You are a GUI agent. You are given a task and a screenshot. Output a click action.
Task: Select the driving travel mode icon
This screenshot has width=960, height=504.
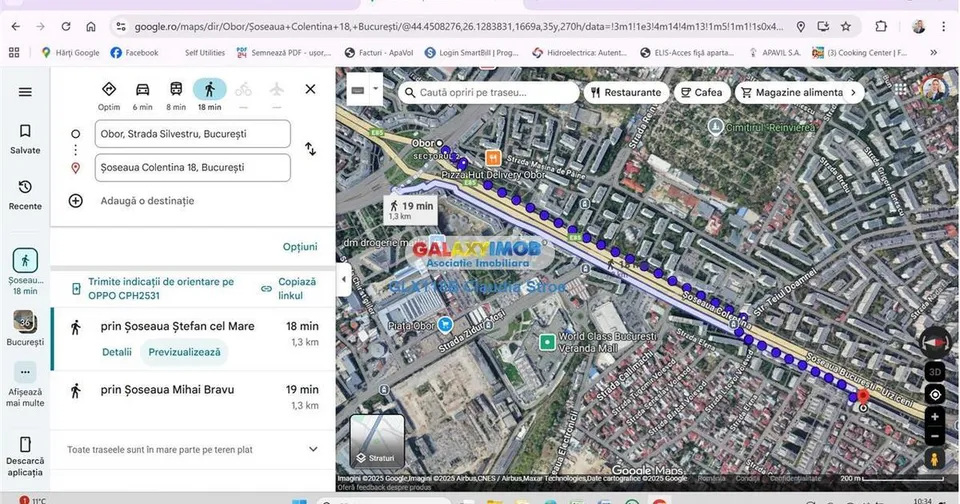(142, 89)
